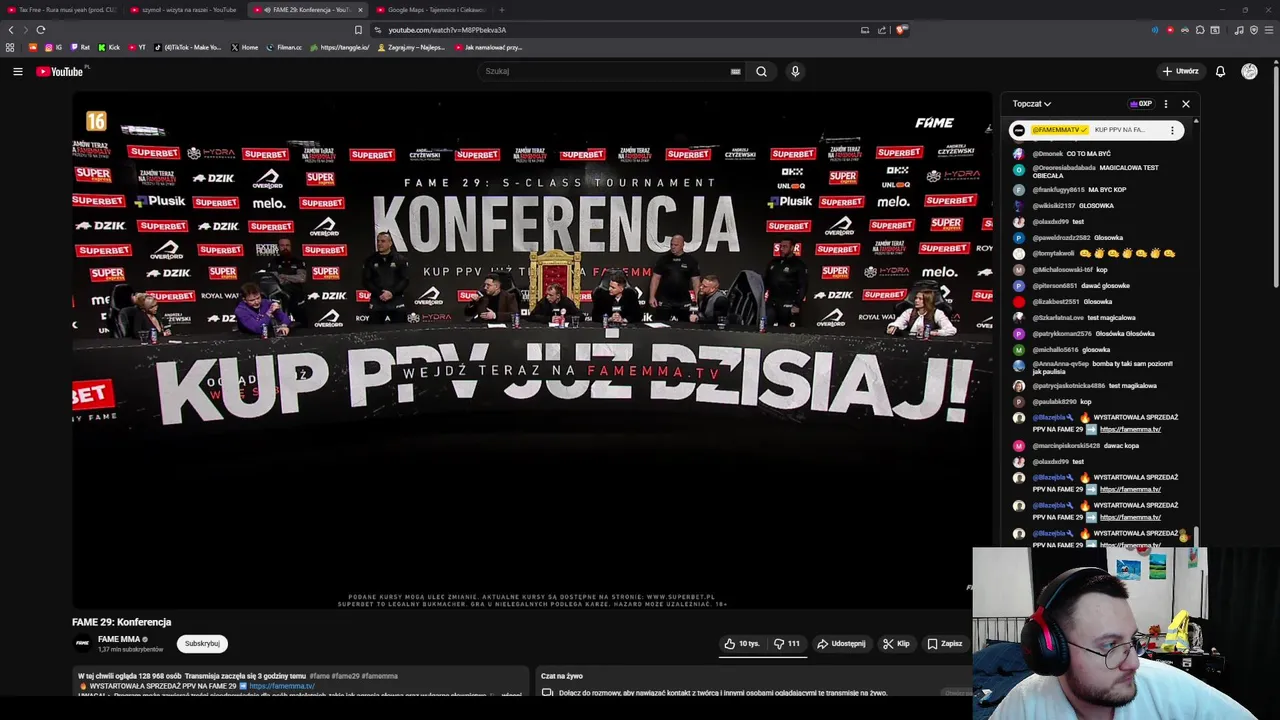
Task: Reload the page with the refresh icon
Action: click(x=41, y=30)
